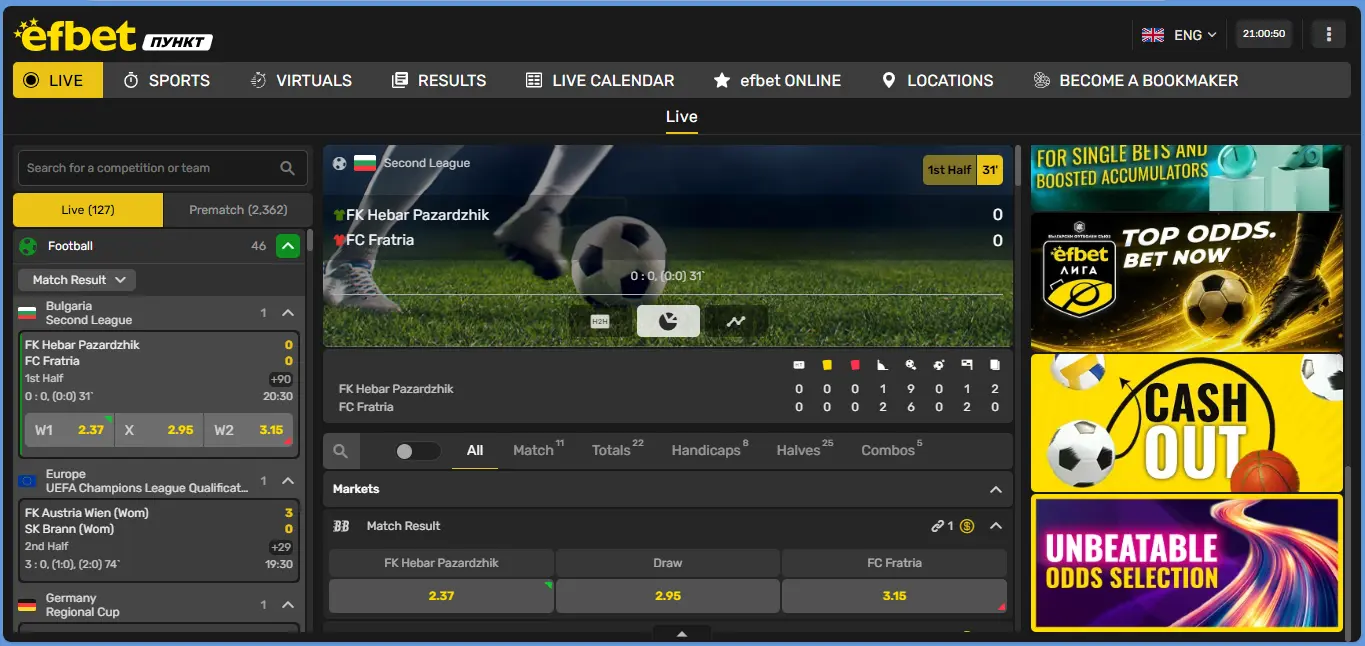Click the magnifier stat icon above 9
This screenshot has height=646, width=1365.
(x=911, y=366)
